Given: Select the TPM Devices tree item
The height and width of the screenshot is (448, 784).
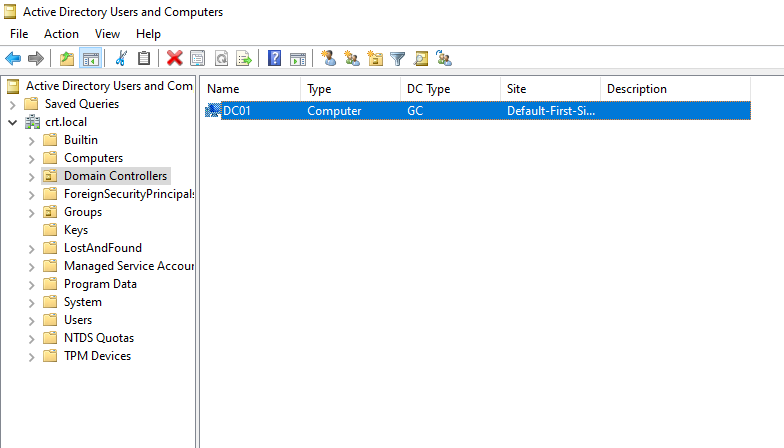Looking at the screenshot, I should point(97,356).
